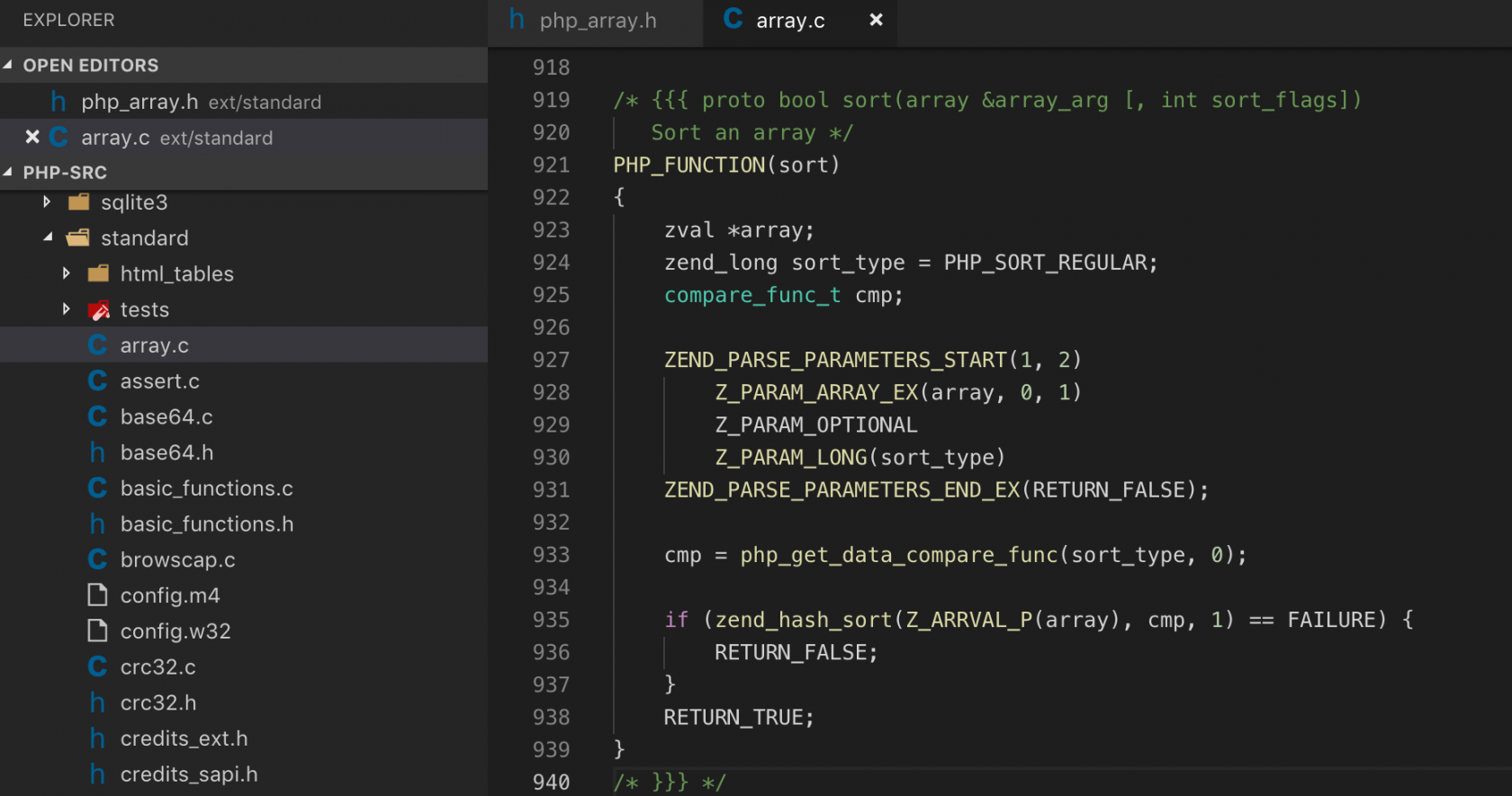The height and width of the screenshot is (796, 1512).
Task: Collapse the OPEN EDITORS section
Action: point(8,65)
